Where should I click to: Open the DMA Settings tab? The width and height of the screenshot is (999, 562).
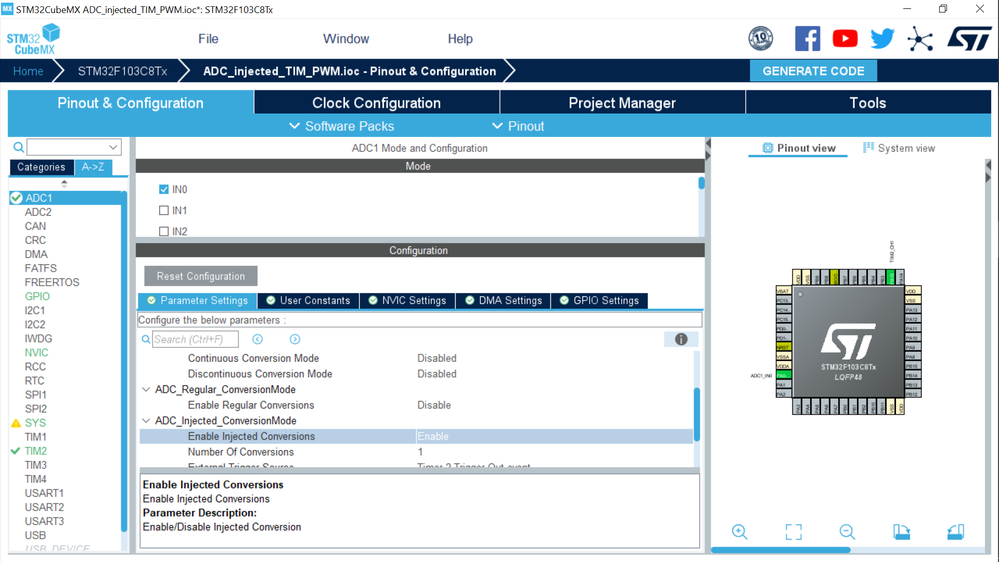point(504,301)
